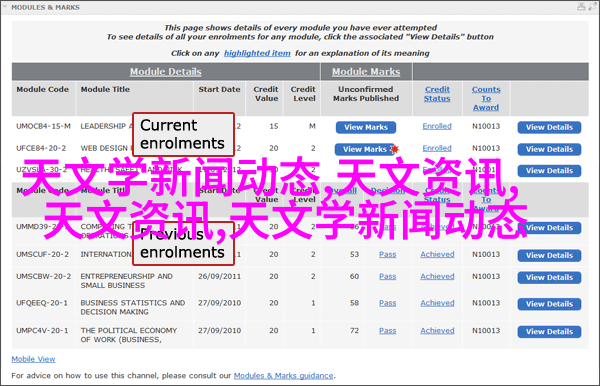The width and height of the screenshot is (600, 386).
Task: Click the 'Module Title' column header in top table
Action: (x=105, y=89)
